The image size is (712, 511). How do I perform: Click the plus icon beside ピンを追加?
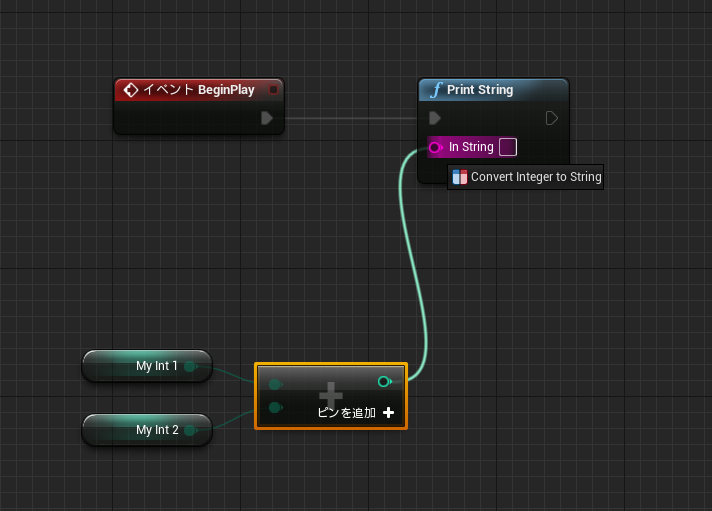388,412
